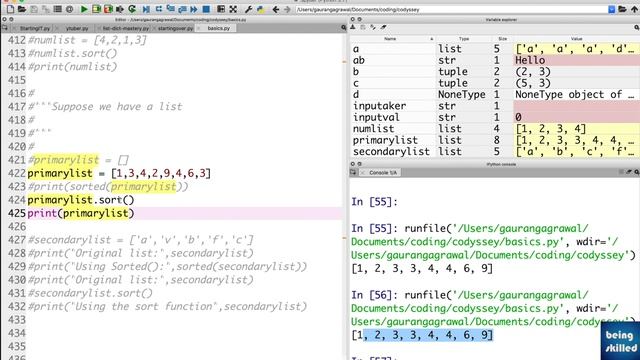Image resolution: width=640 pixels, height=360 pixels.
Task: Maximize the current pane
Action: pos(221,9)
